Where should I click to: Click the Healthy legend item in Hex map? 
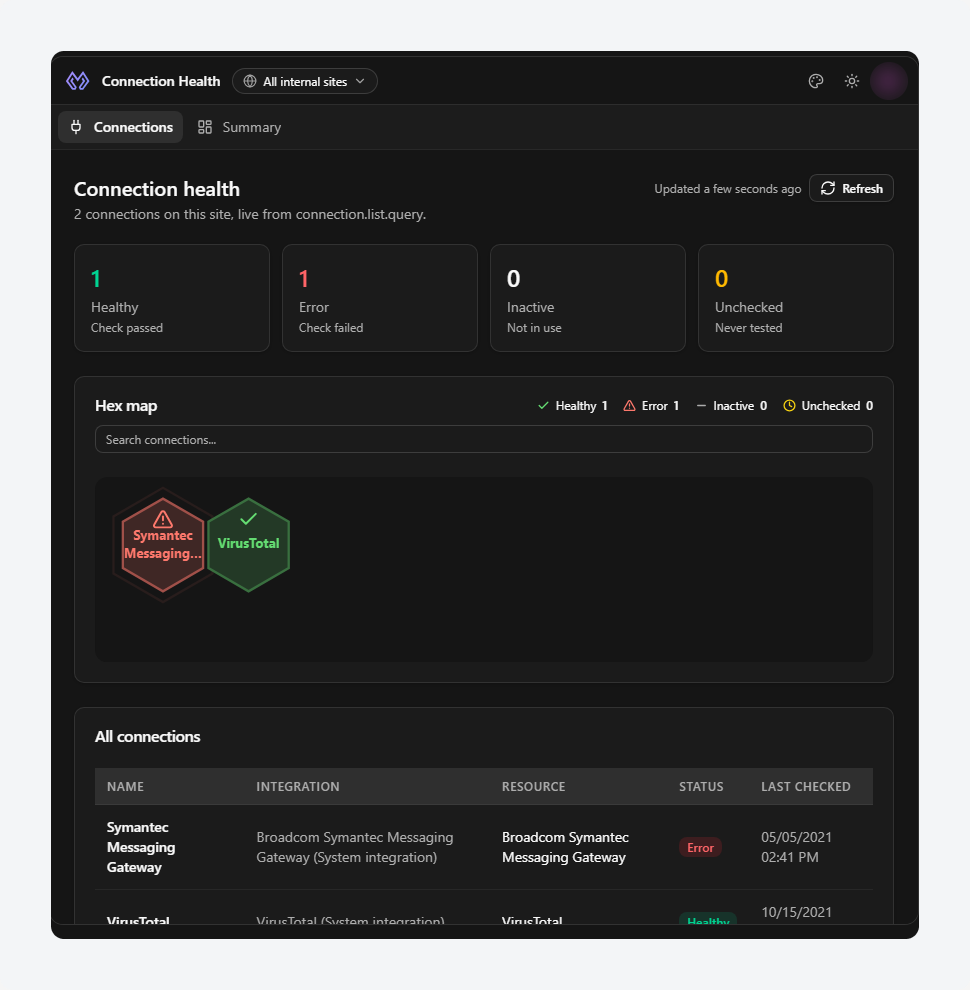coord(572,406)
